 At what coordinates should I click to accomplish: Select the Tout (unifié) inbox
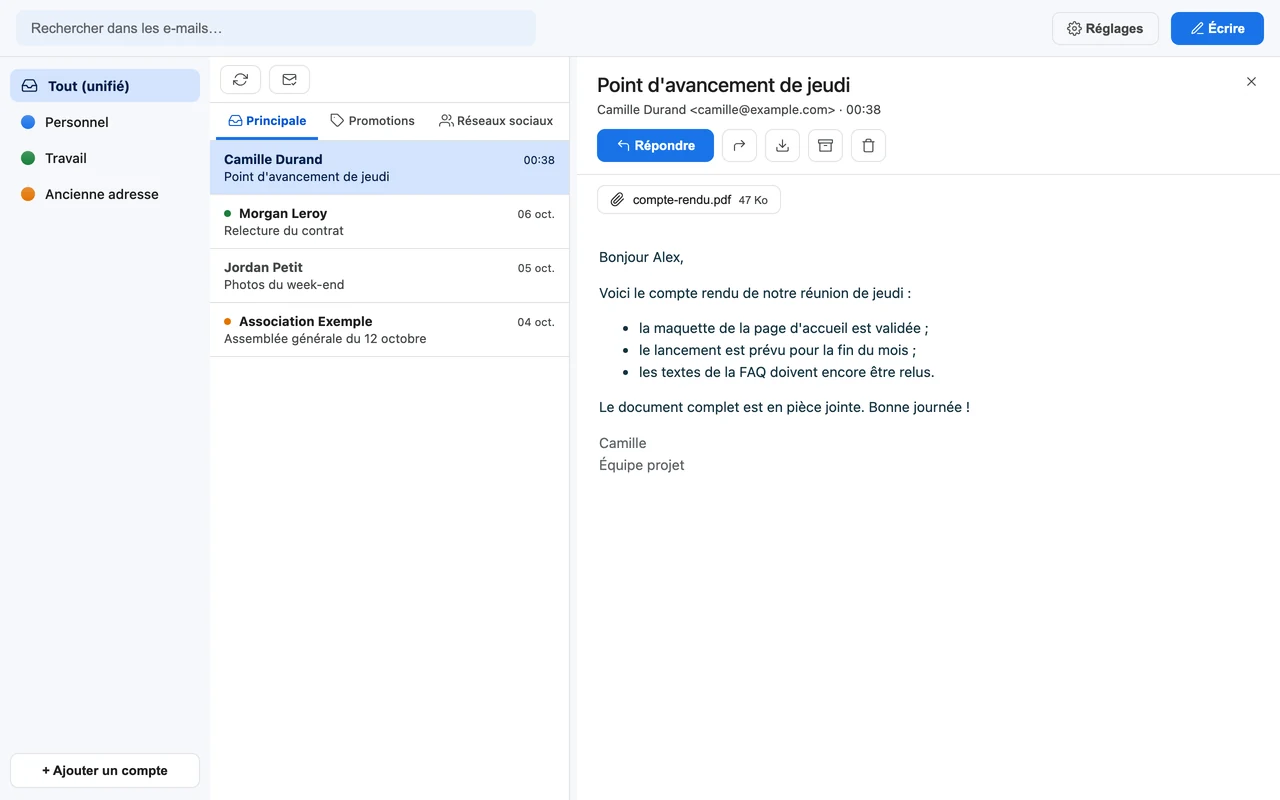point(105,86)
